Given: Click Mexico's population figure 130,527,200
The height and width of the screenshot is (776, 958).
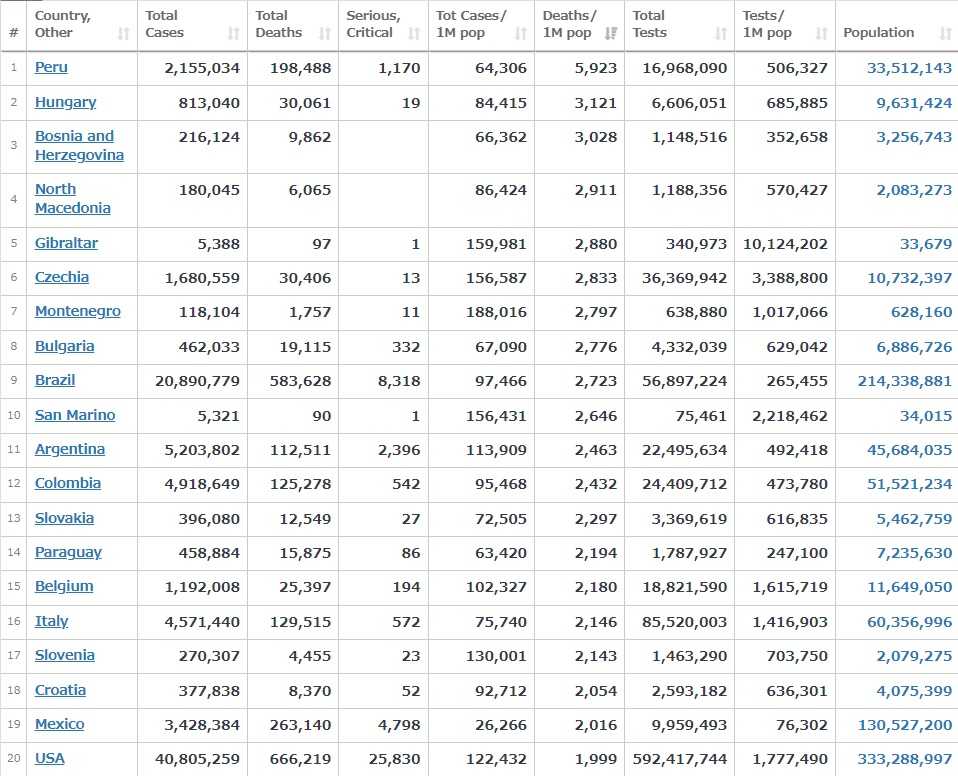Looking at the screenshot, I should (x=904, y=725).
